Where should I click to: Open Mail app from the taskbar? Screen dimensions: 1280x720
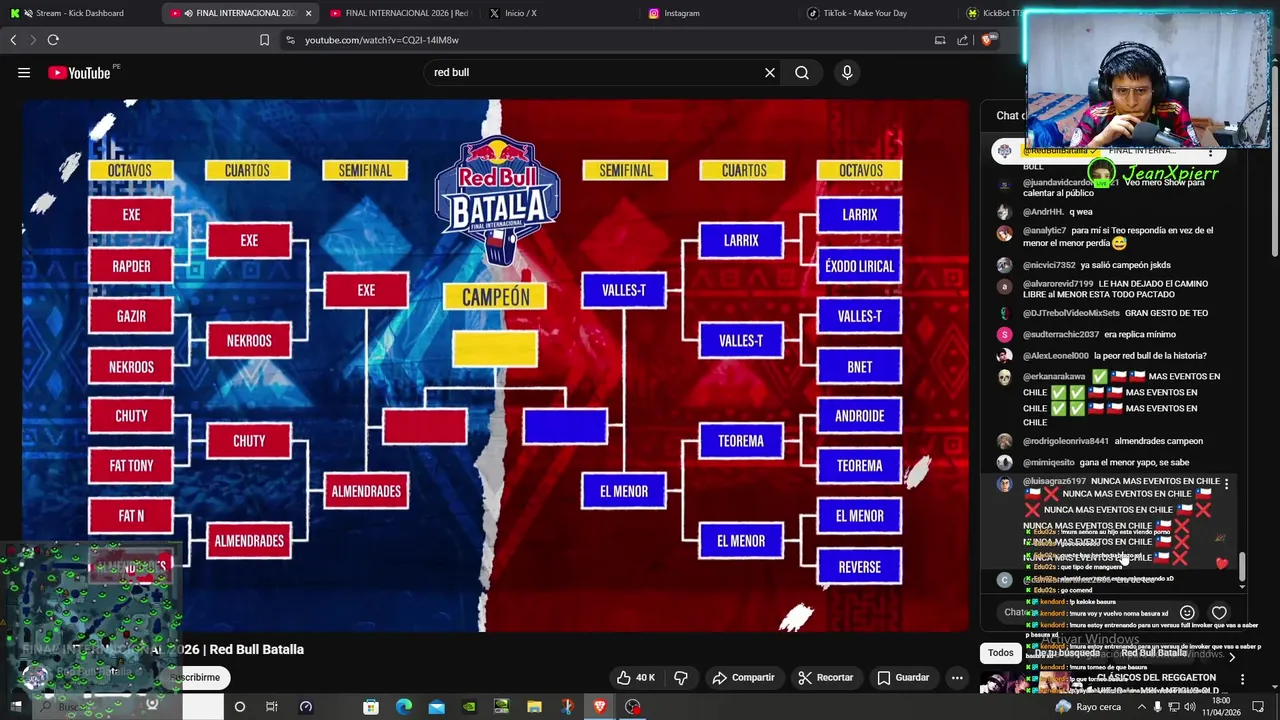pyautogui.click(x=437, y=707)
